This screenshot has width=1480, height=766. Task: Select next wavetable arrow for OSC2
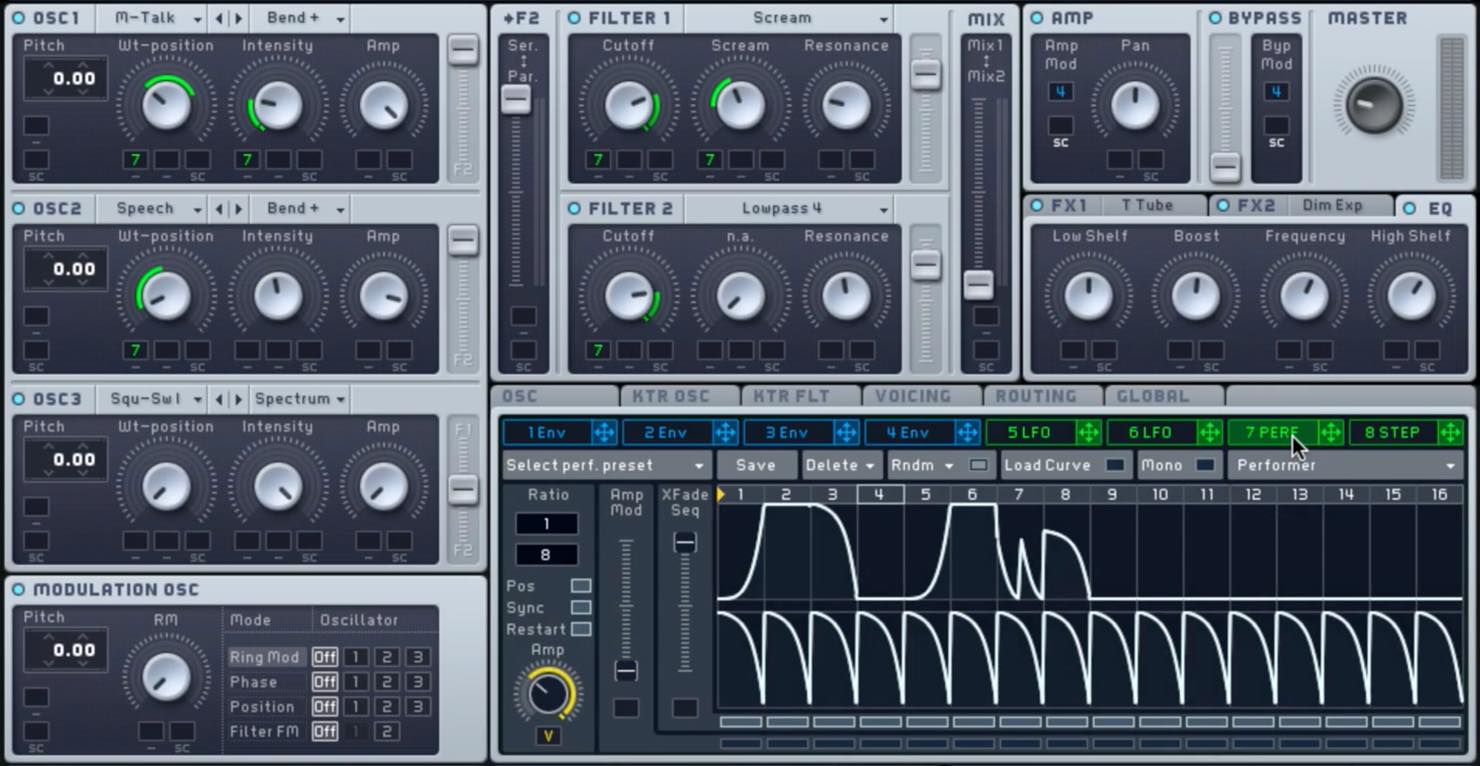238,209
